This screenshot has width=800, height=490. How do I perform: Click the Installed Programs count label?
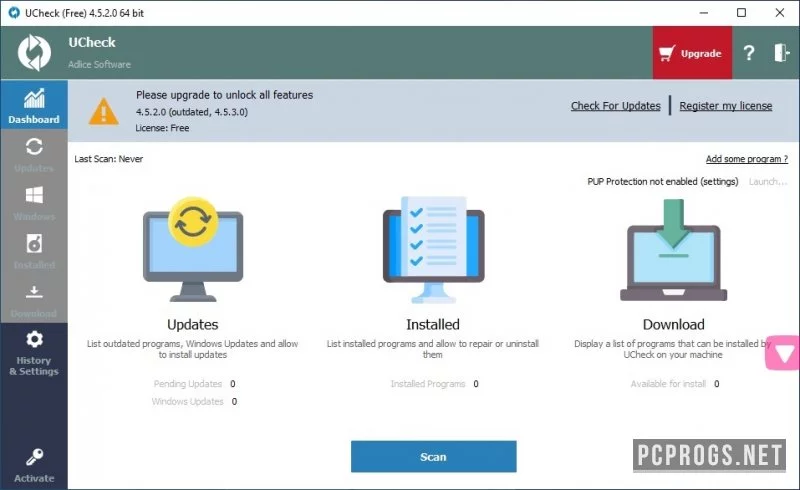[x=428, y=383]
